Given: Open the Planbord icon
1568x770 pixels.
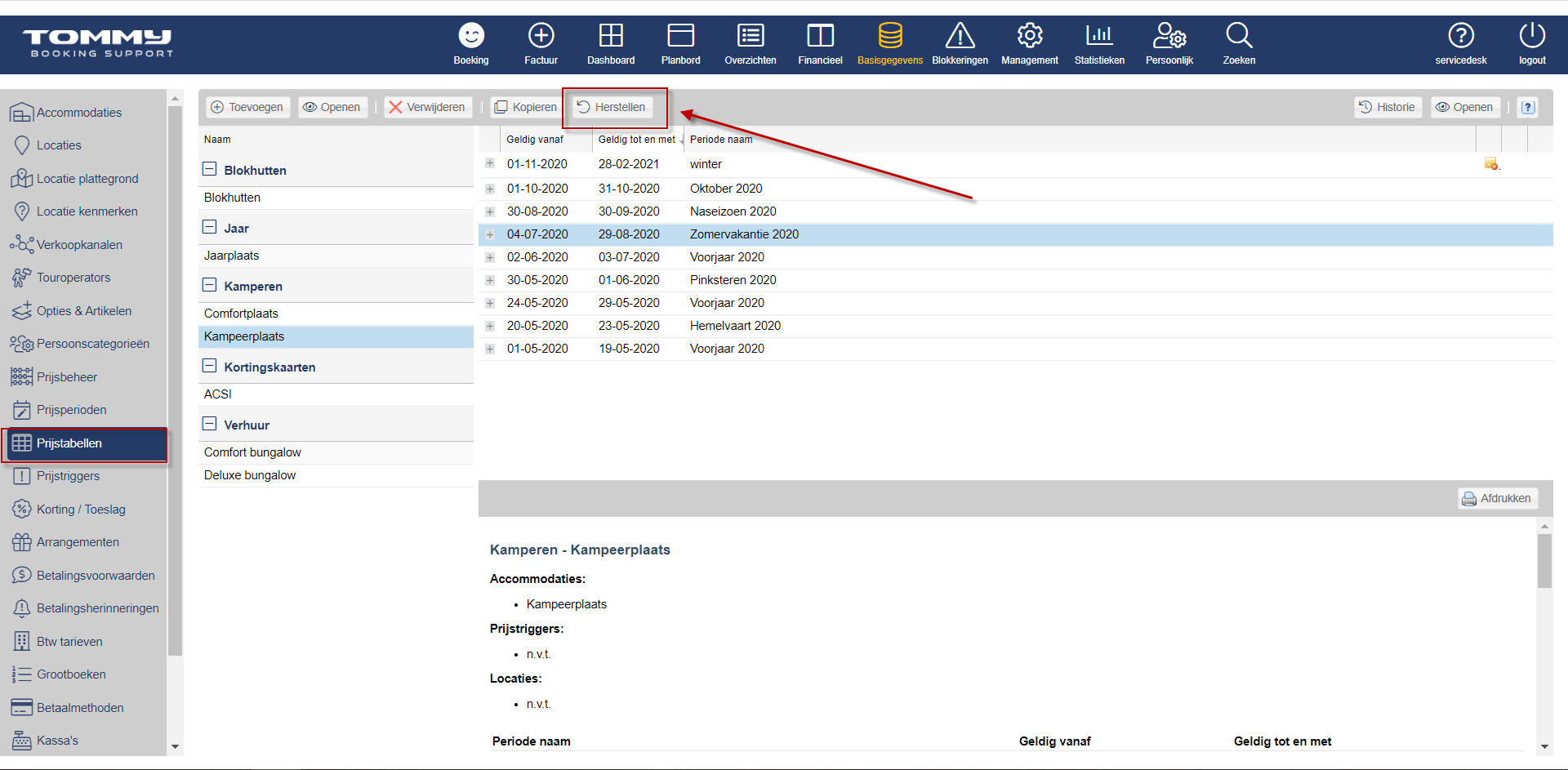Looking at the screenshot, I should point(680,36).
